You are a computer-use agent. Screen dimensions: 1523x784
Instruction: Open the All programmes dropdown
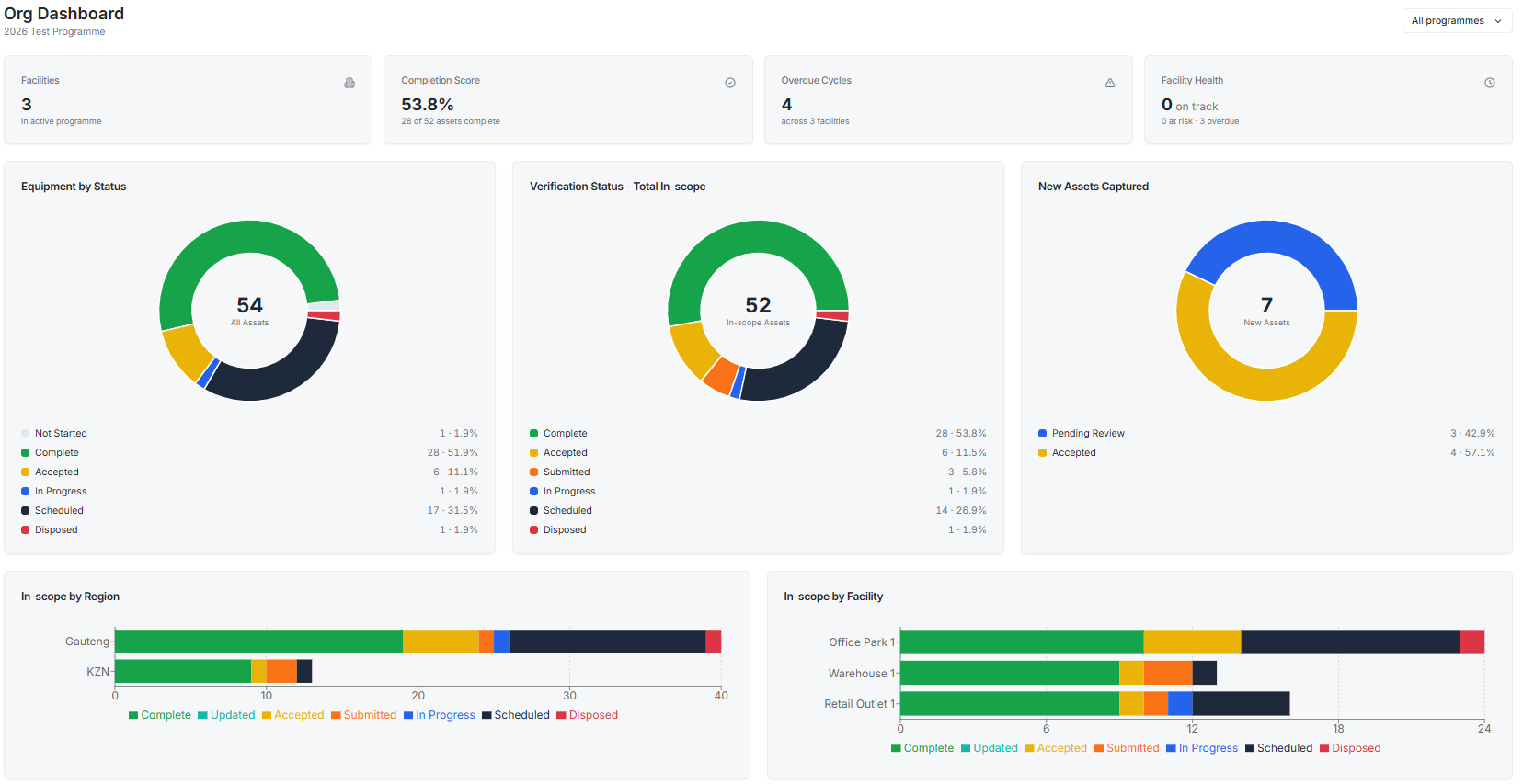click(1457, 20)
